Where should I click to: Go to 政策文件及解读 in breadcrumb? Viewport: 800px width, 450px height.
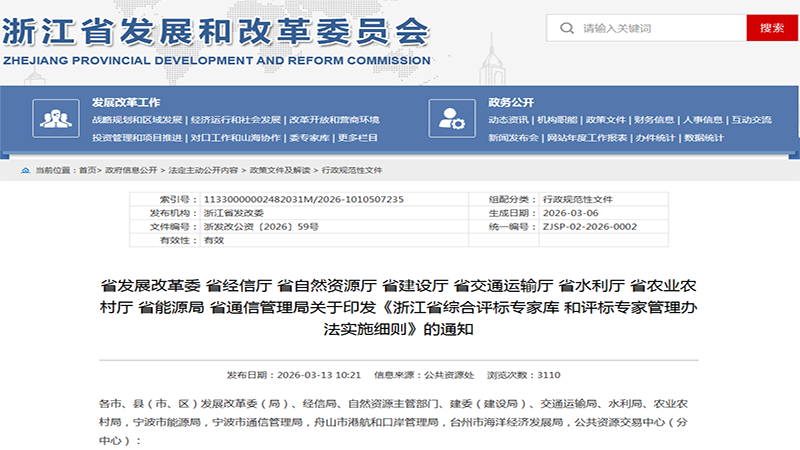[x=280, y=170]
